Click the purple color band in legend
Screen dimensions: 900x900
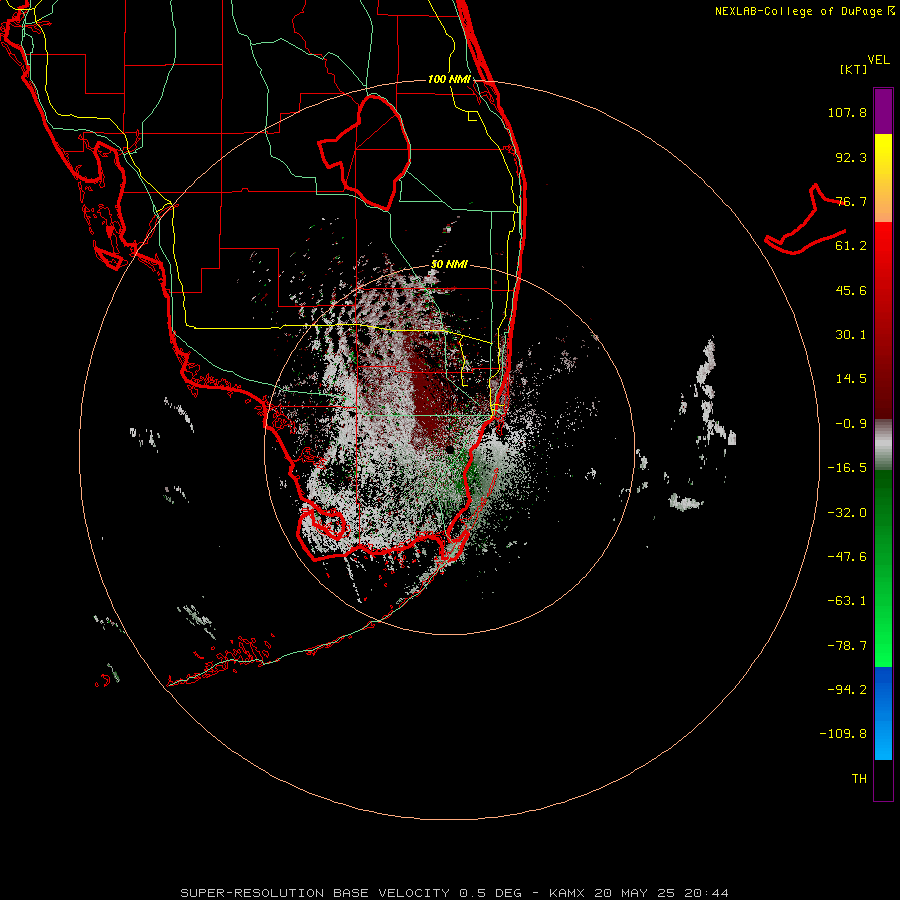pos(883,112)
